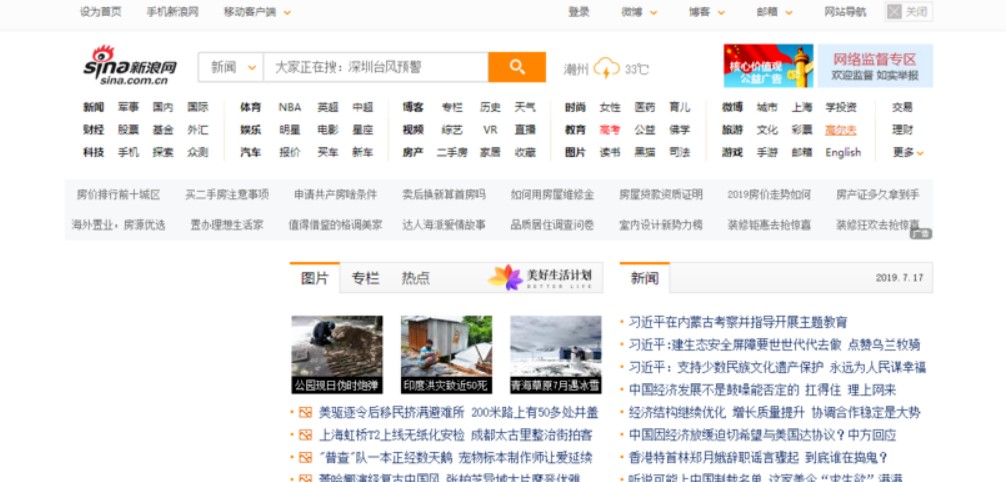Click the image icon beside 美驱逐令 headline
The image size is (1006, 482).
[305, 412]
